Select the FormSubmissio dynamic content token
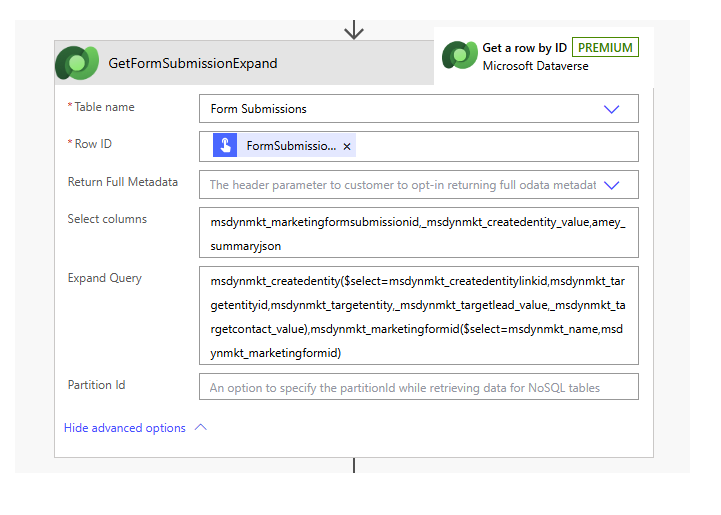The width and height of the screenshot is (721, 515). (284, 145)
